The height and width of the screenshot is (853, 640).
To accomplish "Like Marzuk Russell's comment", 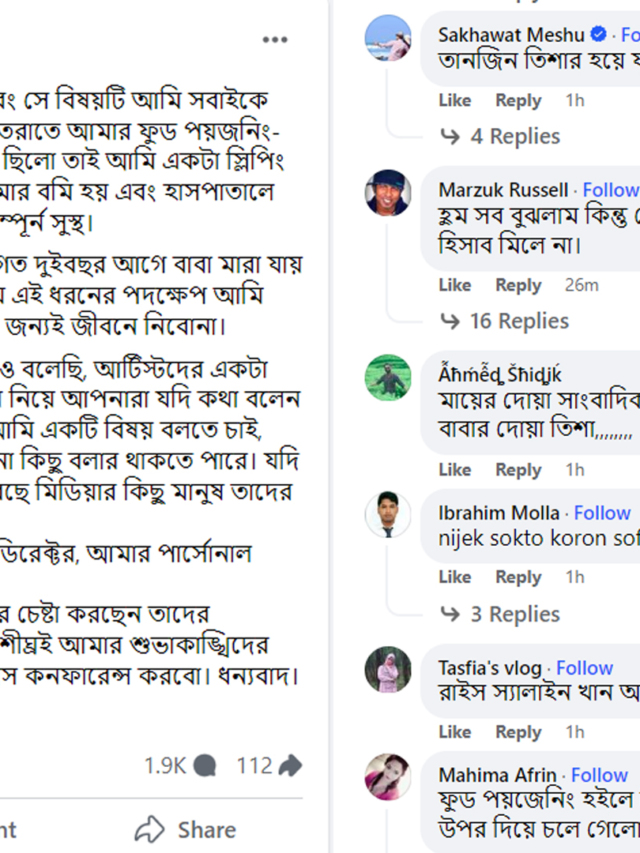I will tap(455, 285).
